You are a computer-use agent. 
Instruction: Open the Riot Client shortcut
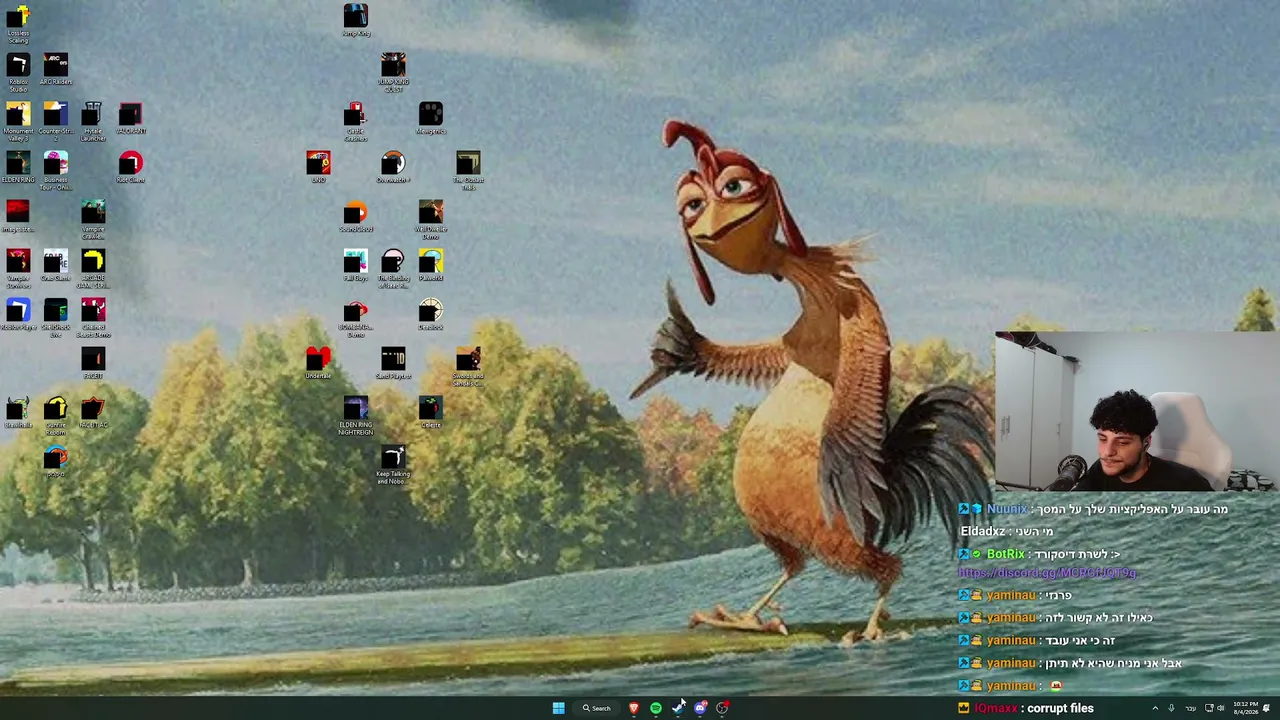(130, 168)
